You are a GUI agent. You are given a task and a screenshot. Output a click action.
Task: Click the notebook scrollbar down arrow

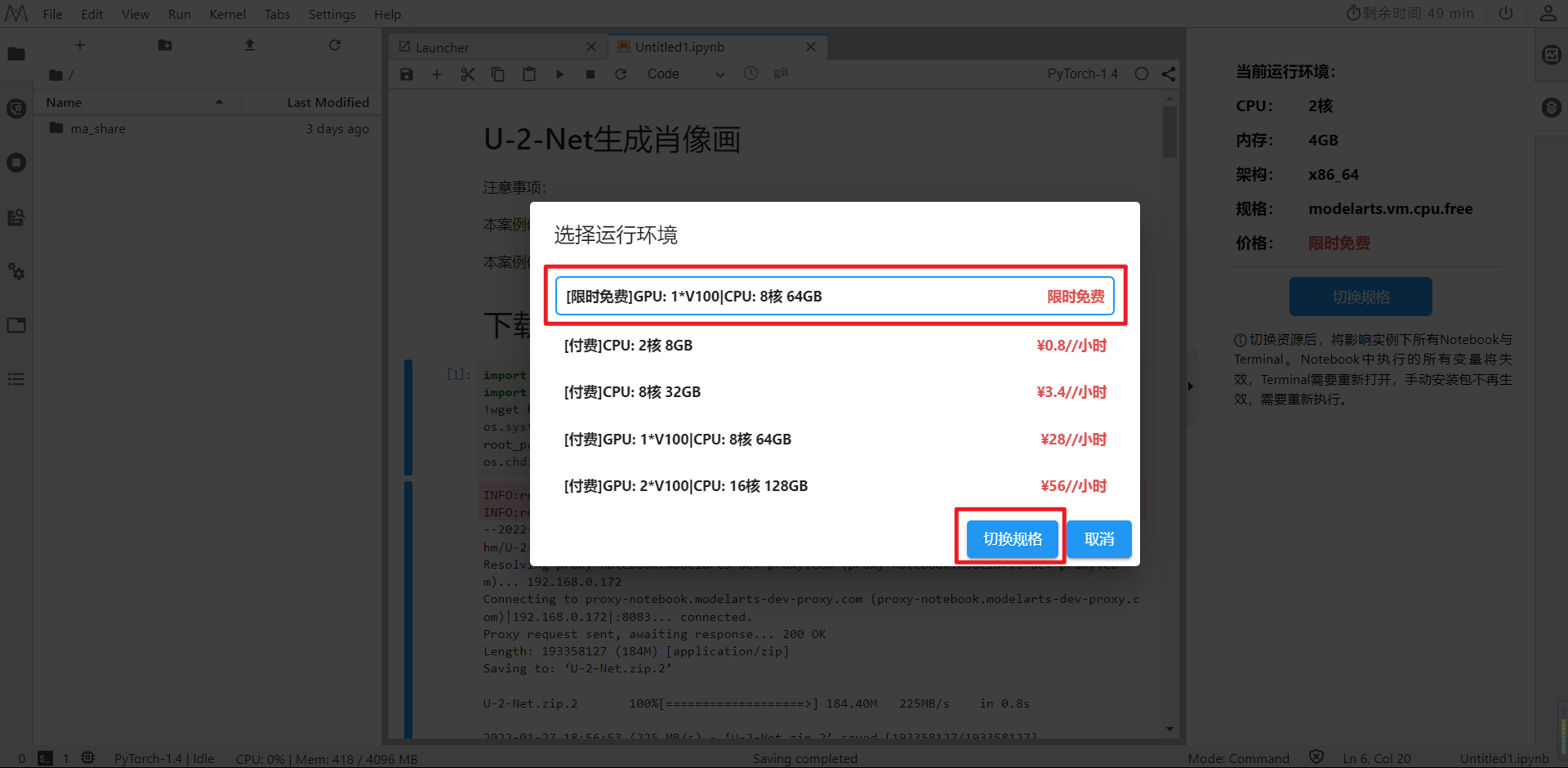pos(1170,729)
